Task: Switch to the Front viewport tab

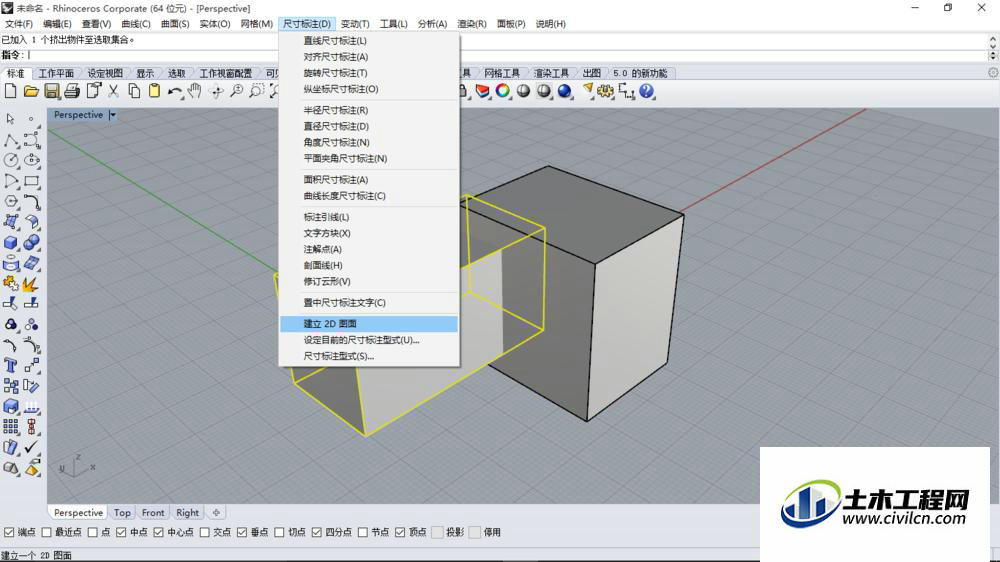Action: pyautogui.click(x=153, y=512)
